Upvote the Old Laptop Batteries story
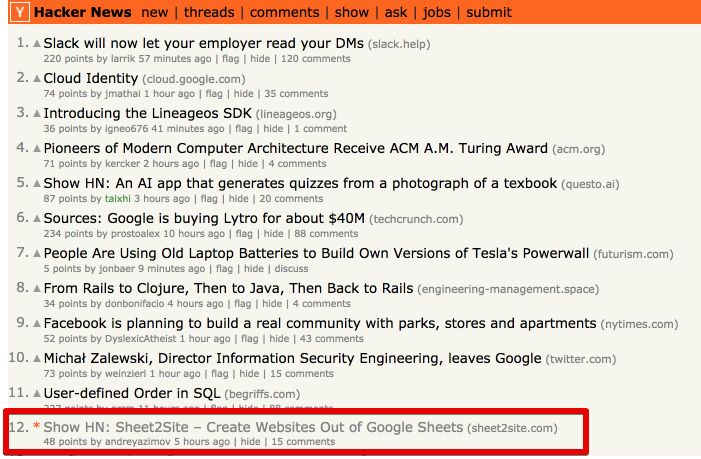 pyautogui.click(x=37, y=253)
